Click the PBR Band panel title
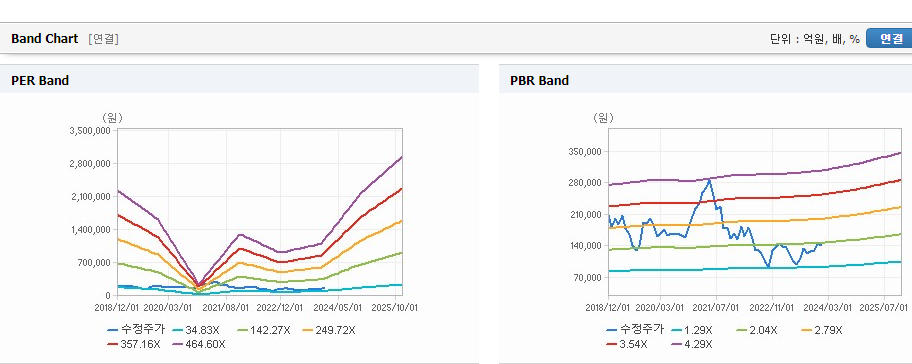The image size is (912, 364). (539, 81)
